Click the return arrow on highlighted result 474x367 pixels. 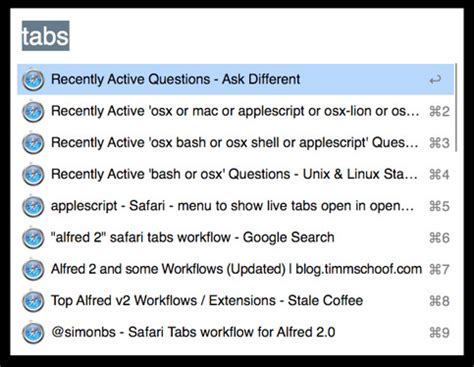point(435,80)
